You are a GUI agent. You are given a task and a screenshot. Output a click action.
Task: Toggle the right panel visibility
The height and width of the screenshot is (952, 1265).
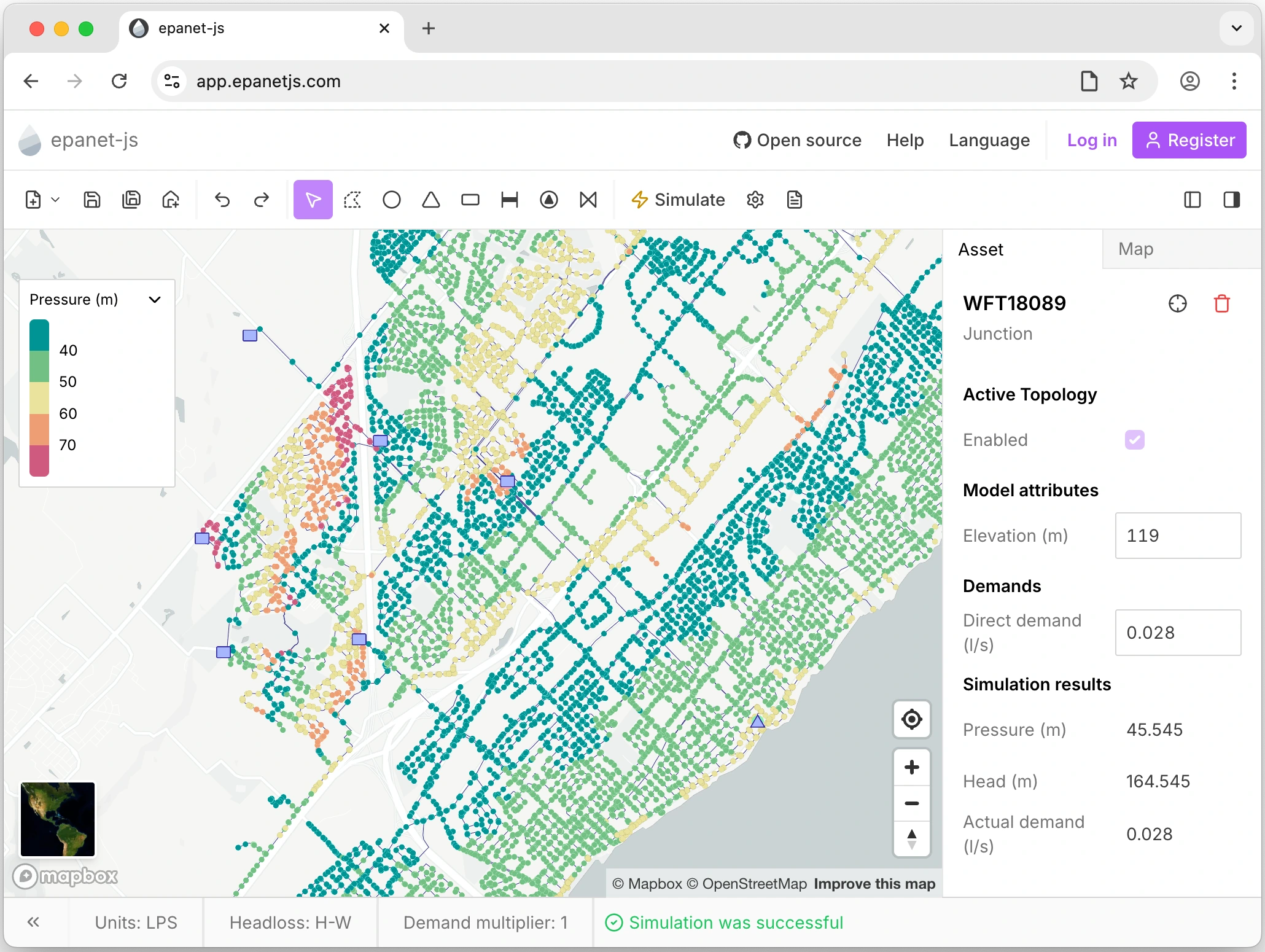click(1232, 200)
